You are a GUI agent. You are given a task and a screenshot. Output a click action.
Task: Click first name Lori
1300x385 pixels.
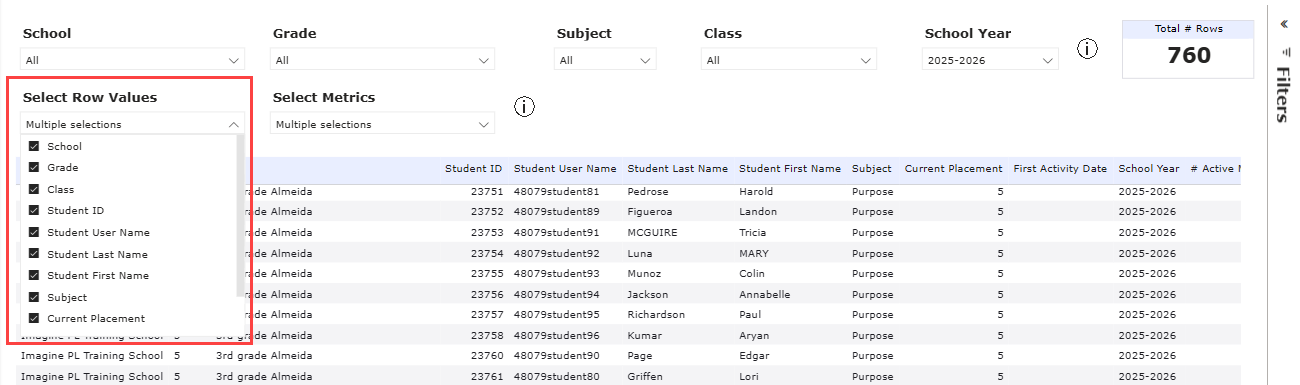(x=749, y=377)
